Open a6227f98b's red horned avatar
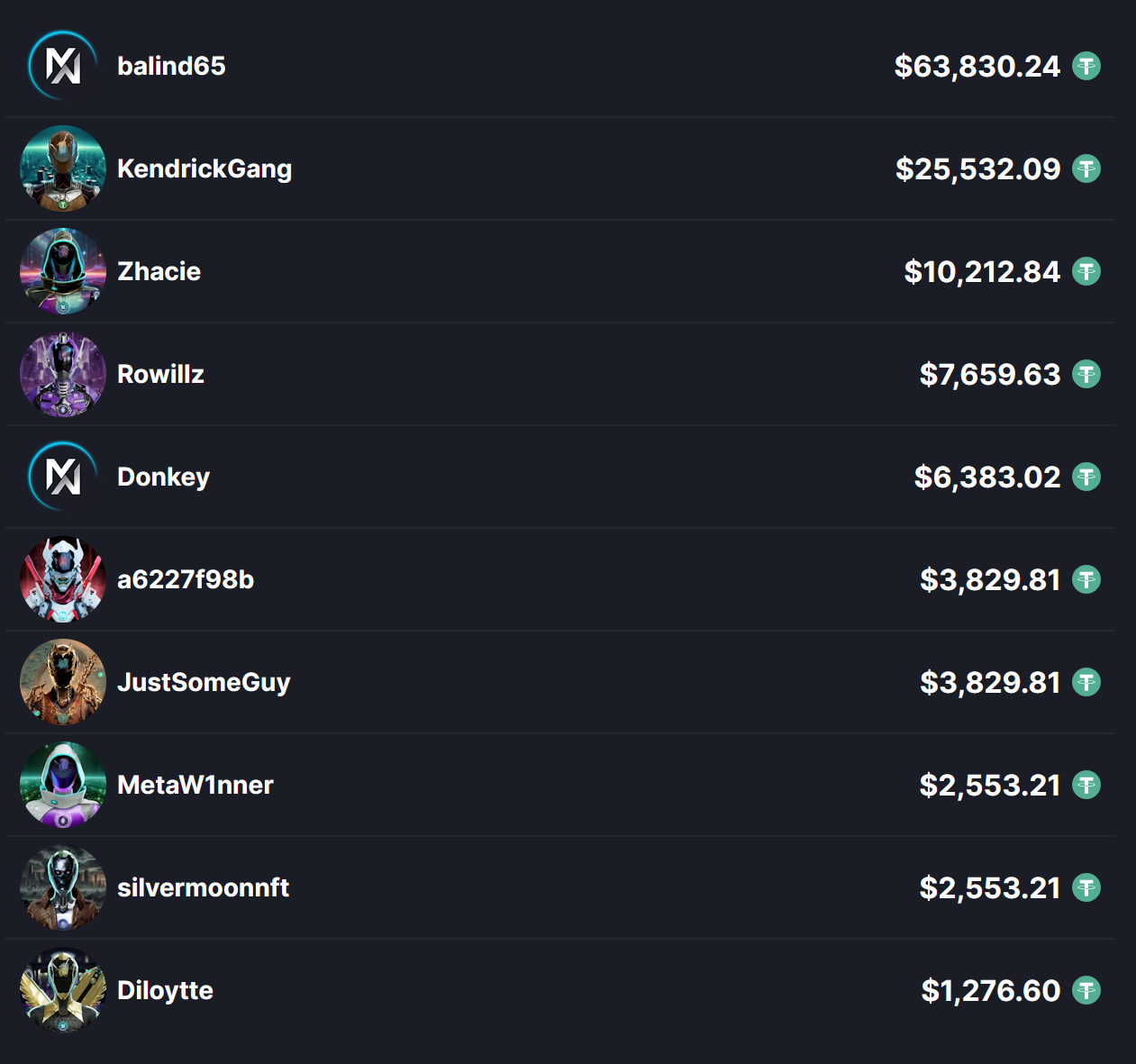This screenshot has height=1064, width=1136. point(63,579)
